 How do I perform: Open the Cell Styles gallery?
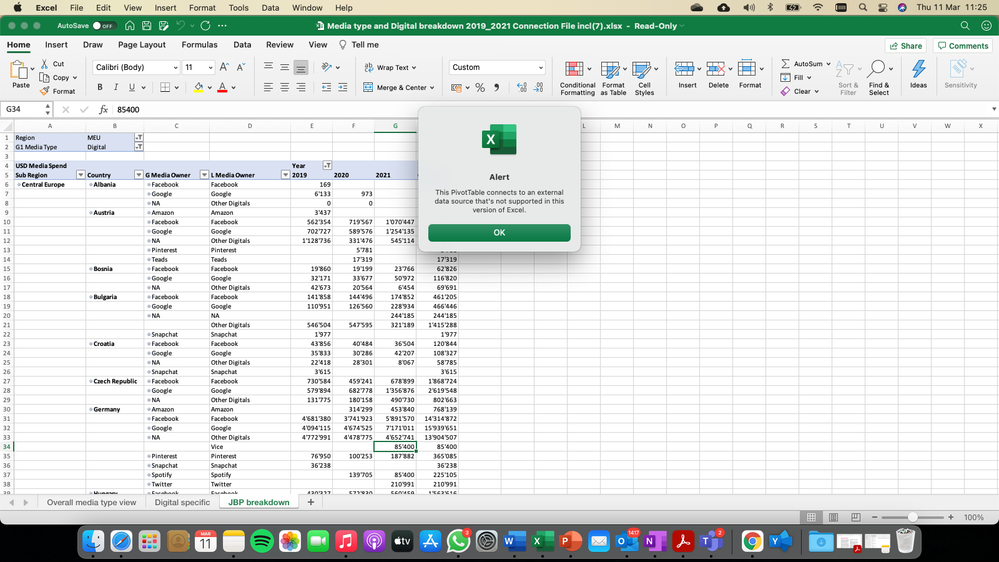coord(644,69)
